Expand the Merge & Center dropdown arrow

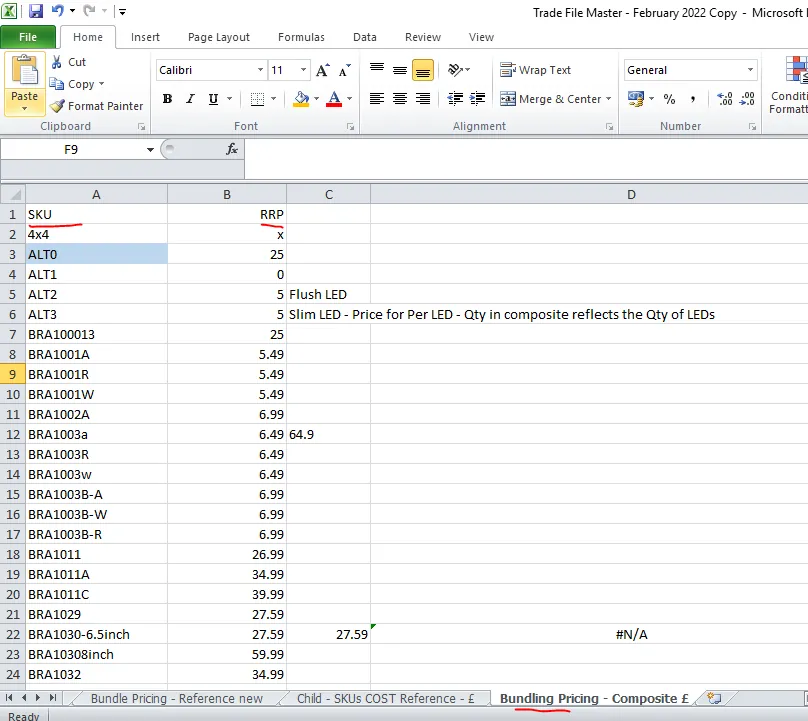[609, 98]
